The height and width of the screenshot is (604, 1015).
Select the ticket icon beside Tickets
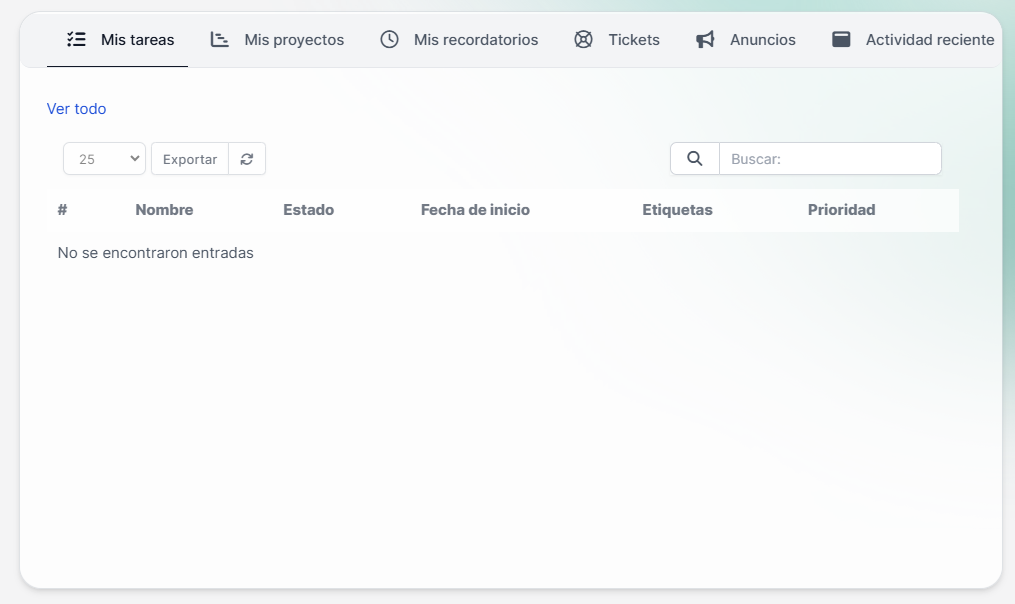582,39
